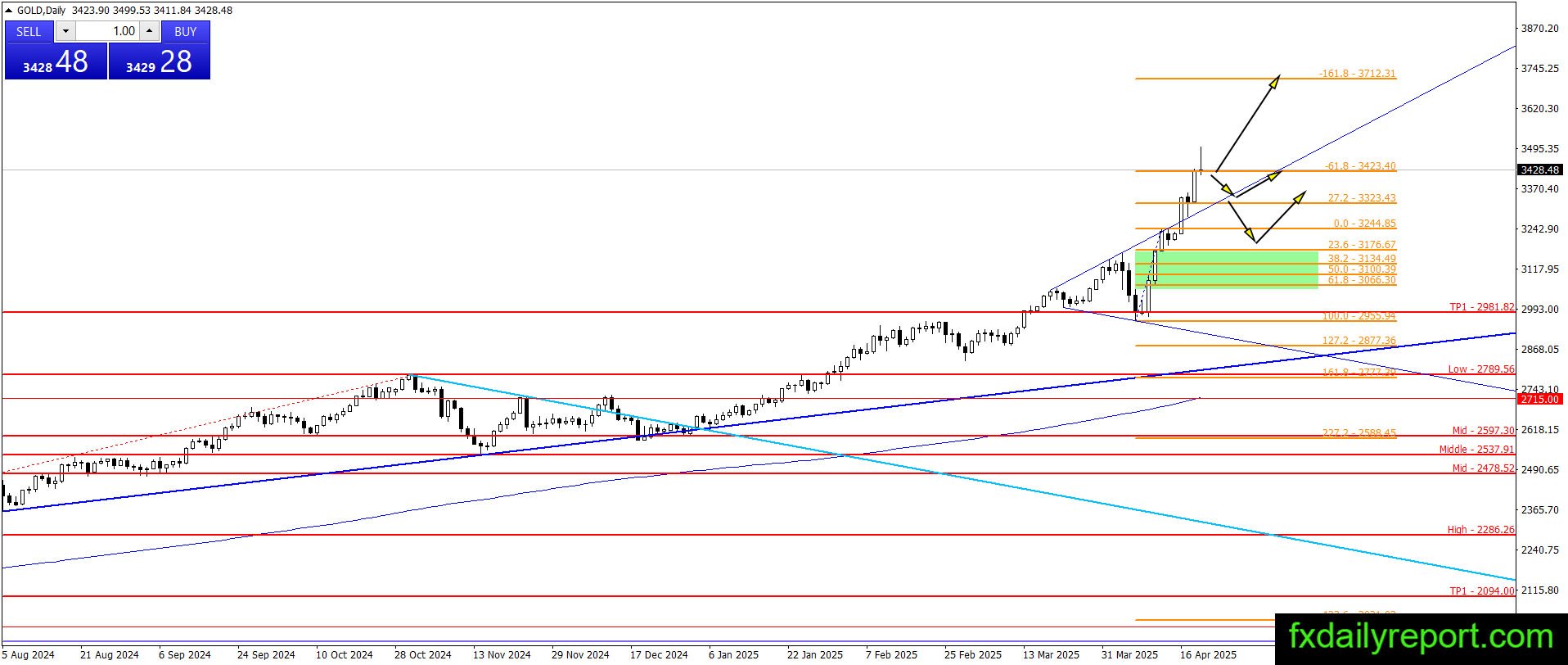
Task: Select the green Fibonacci retracement zone rectangle
Action: pos(1227,269)
